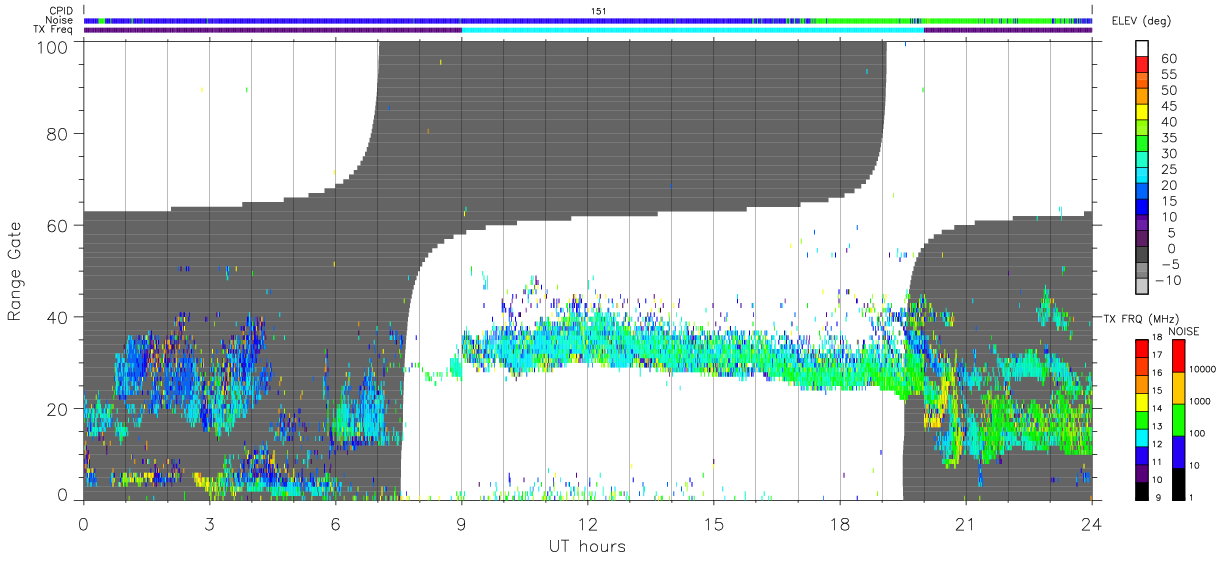Select the orange 1000 swatch in the NOISE legend
The width and height of the screenshot is (1228, 567).
point(1177,388)
